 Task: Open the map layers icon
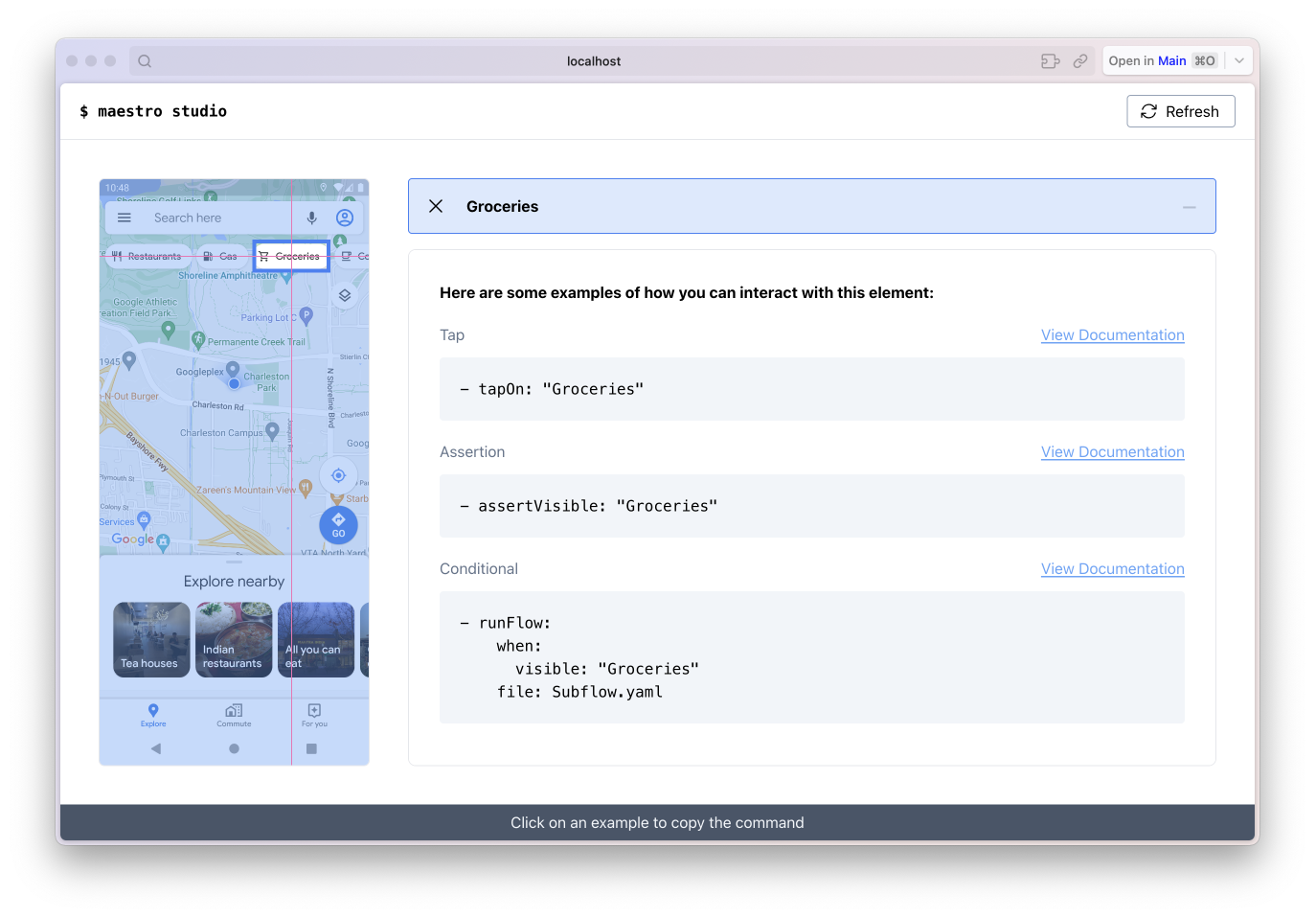(345, 295)
